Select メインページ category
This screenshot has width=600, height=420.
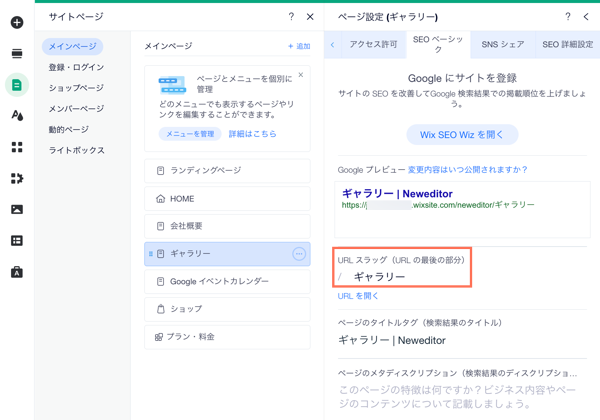coord(72,46)
